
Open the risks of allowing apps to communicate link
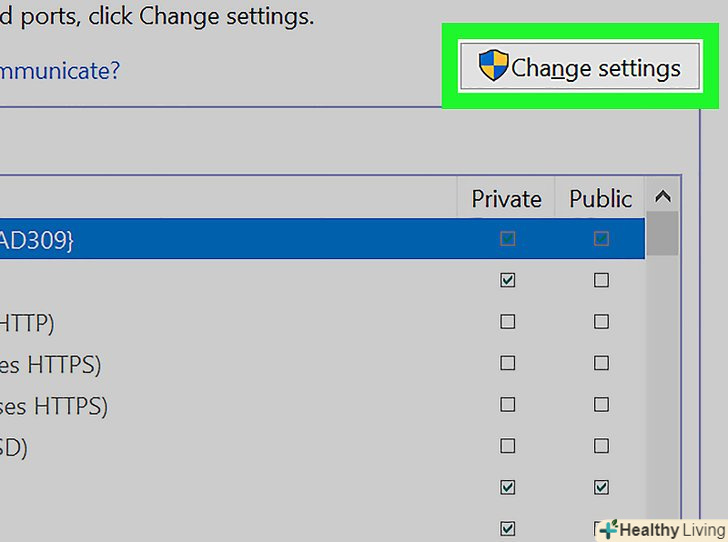click(x=60, y=71)
